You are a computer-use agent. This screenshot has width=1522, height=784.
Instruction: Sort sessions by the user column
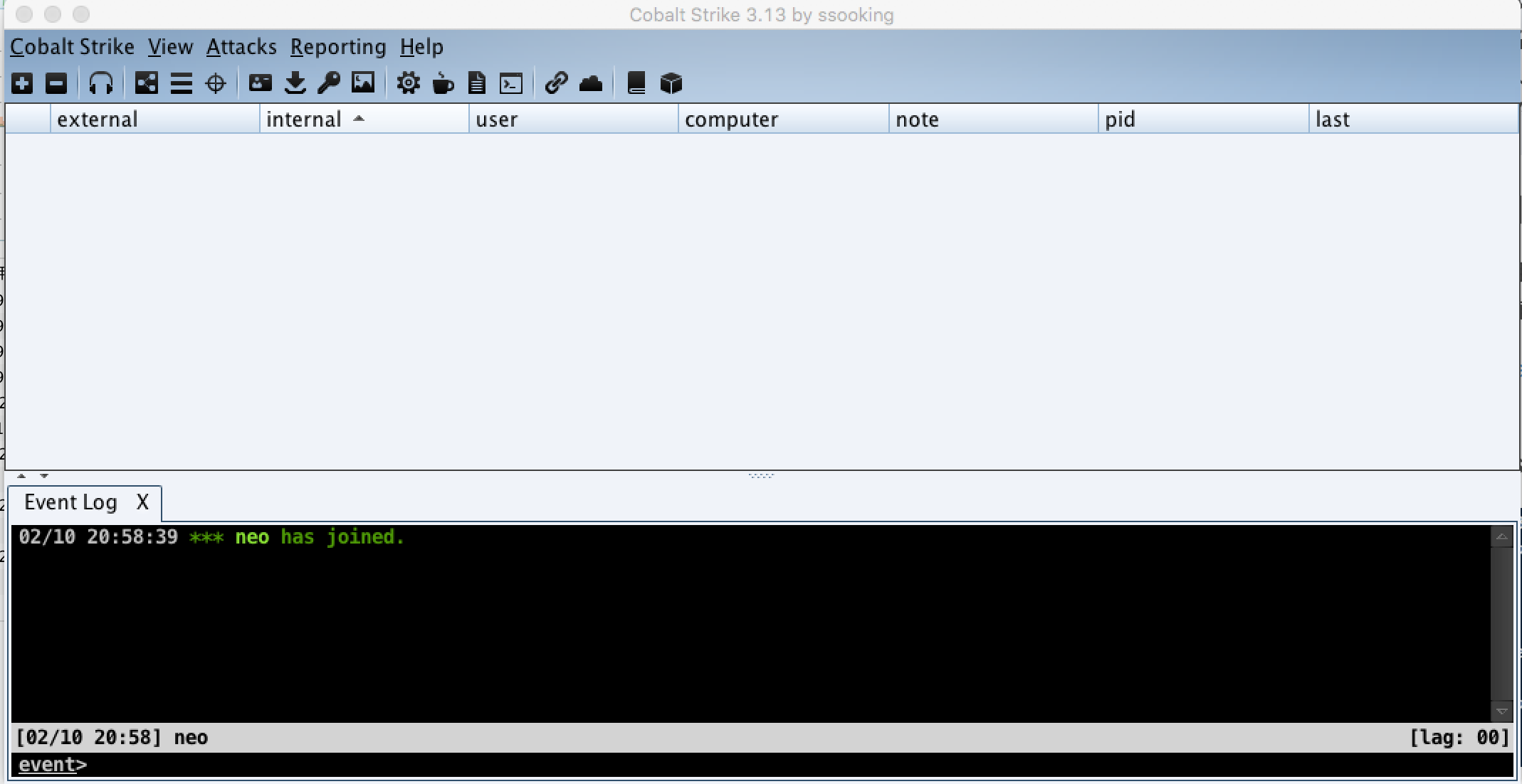pyautogui.click(x=573, y=119)
